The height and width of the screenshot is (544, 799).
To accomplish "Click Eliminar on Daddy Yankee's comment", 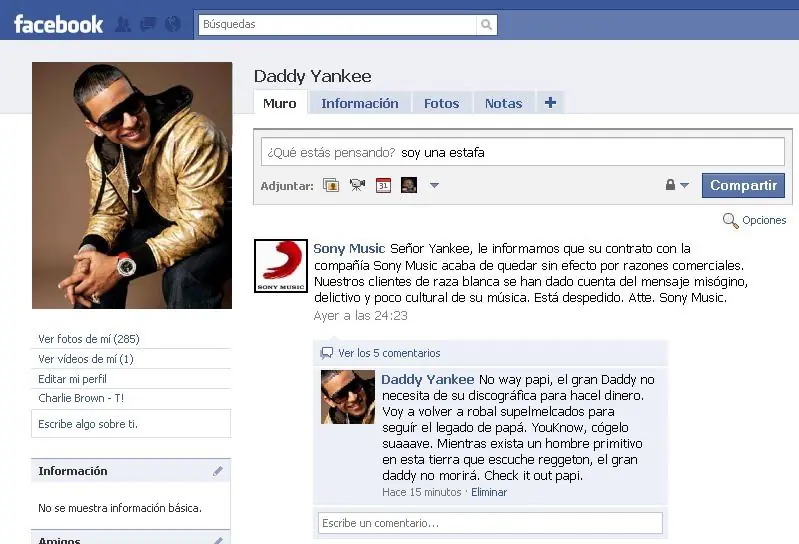I will [489, 492].
